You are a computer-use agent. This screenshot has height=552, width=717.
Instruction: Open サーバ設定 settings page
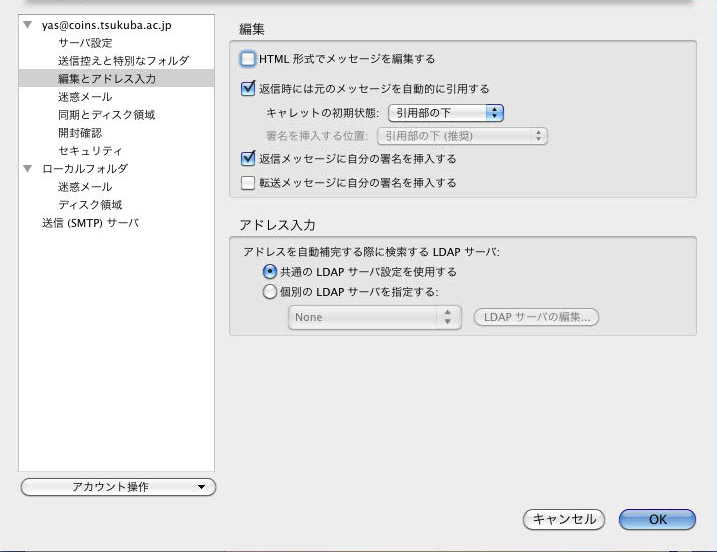coord(85,43)
